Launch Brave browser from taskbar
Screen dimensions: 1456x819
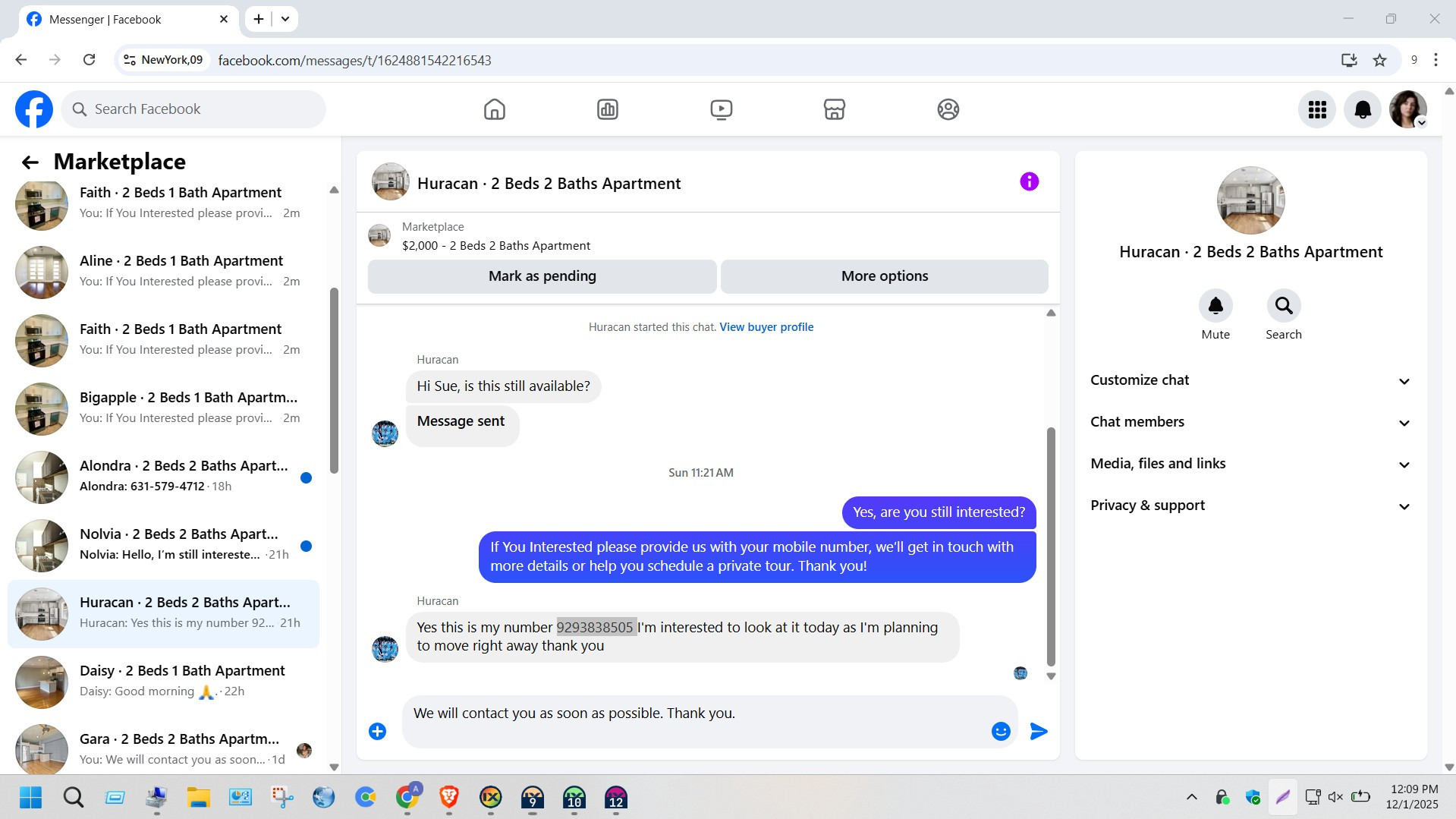(x=449, y=798)
